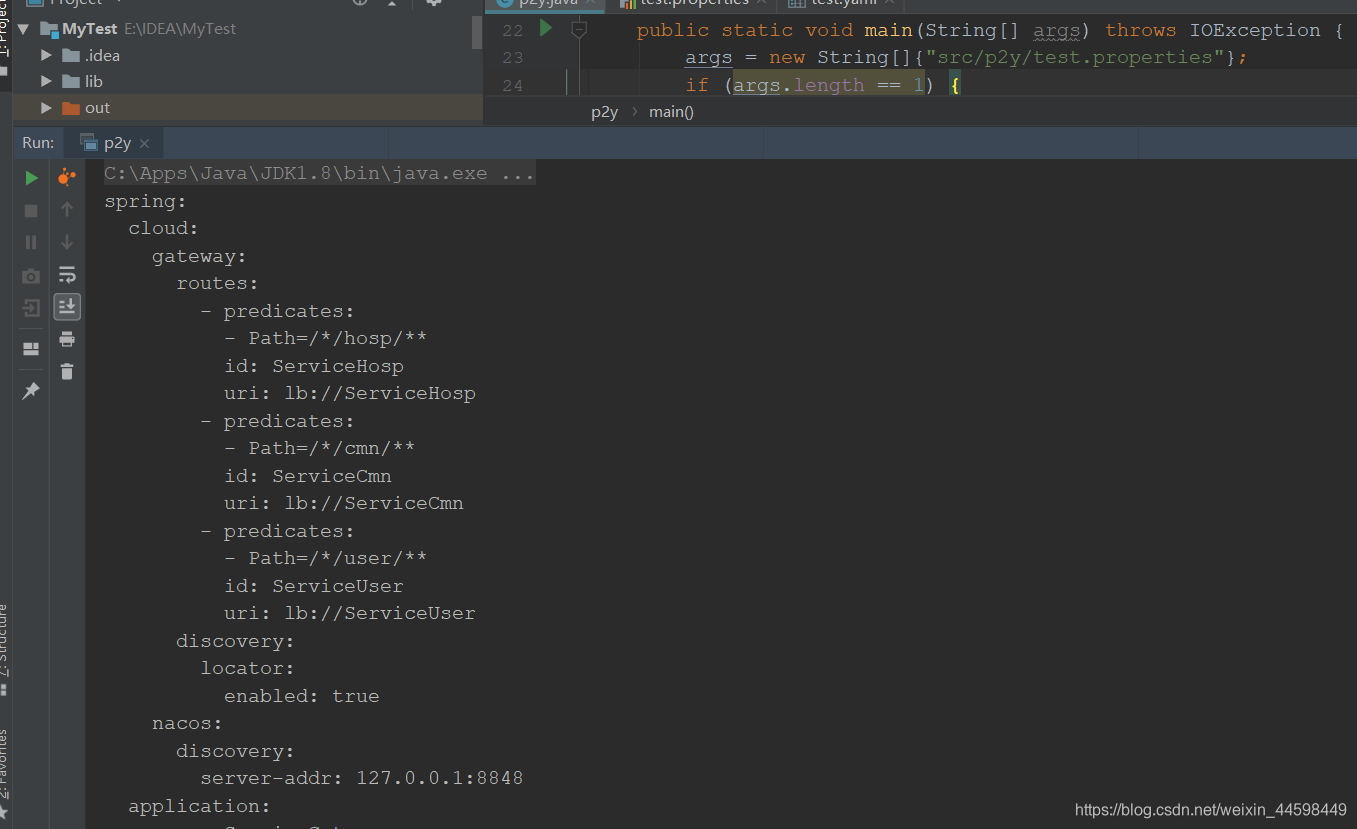
Task: Click the gutter run arrow at line 22
Action: (546, 29)
